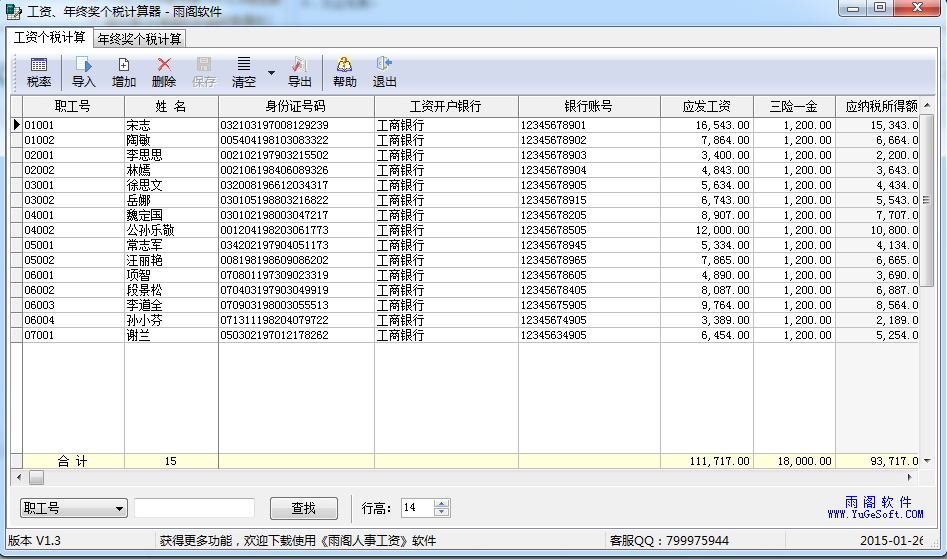The image size is (947, 559).
Task: Expand the 清空 dropdown arrow
Action: pyautogui.click(x=271, y=73)
